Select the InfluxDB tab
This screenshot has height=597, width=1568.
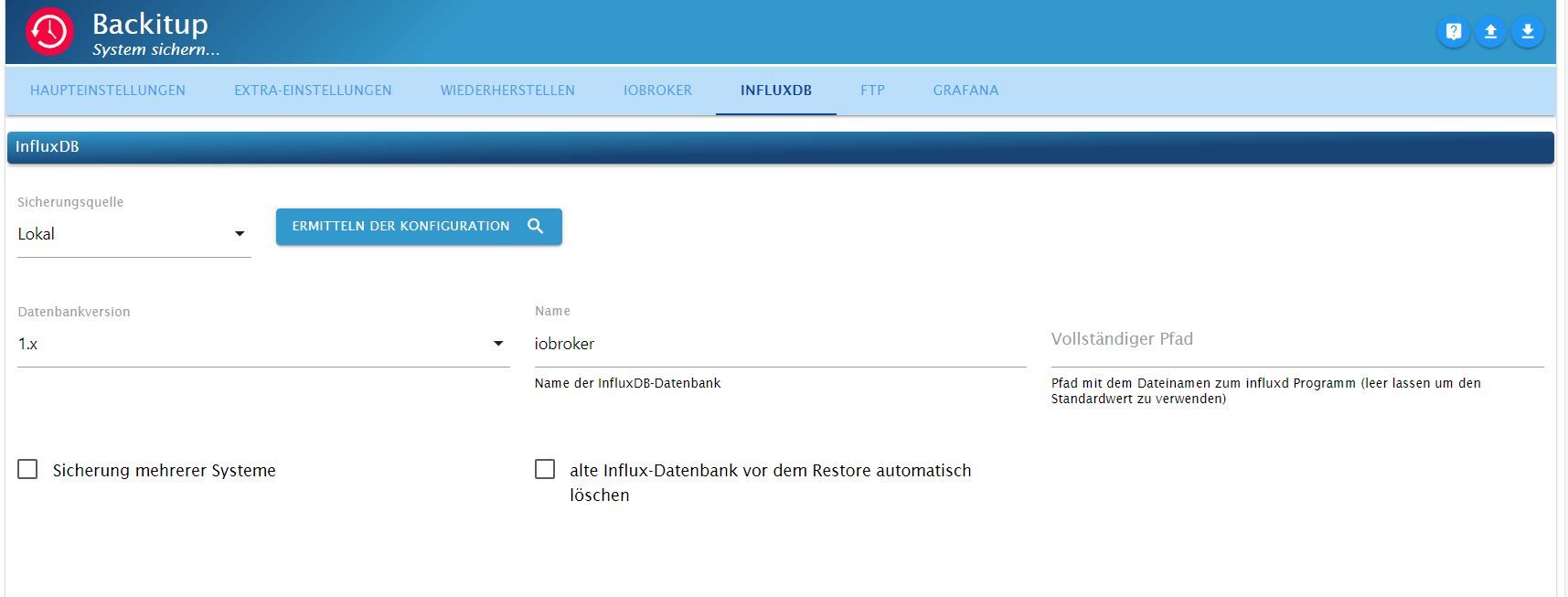point(776,91)
